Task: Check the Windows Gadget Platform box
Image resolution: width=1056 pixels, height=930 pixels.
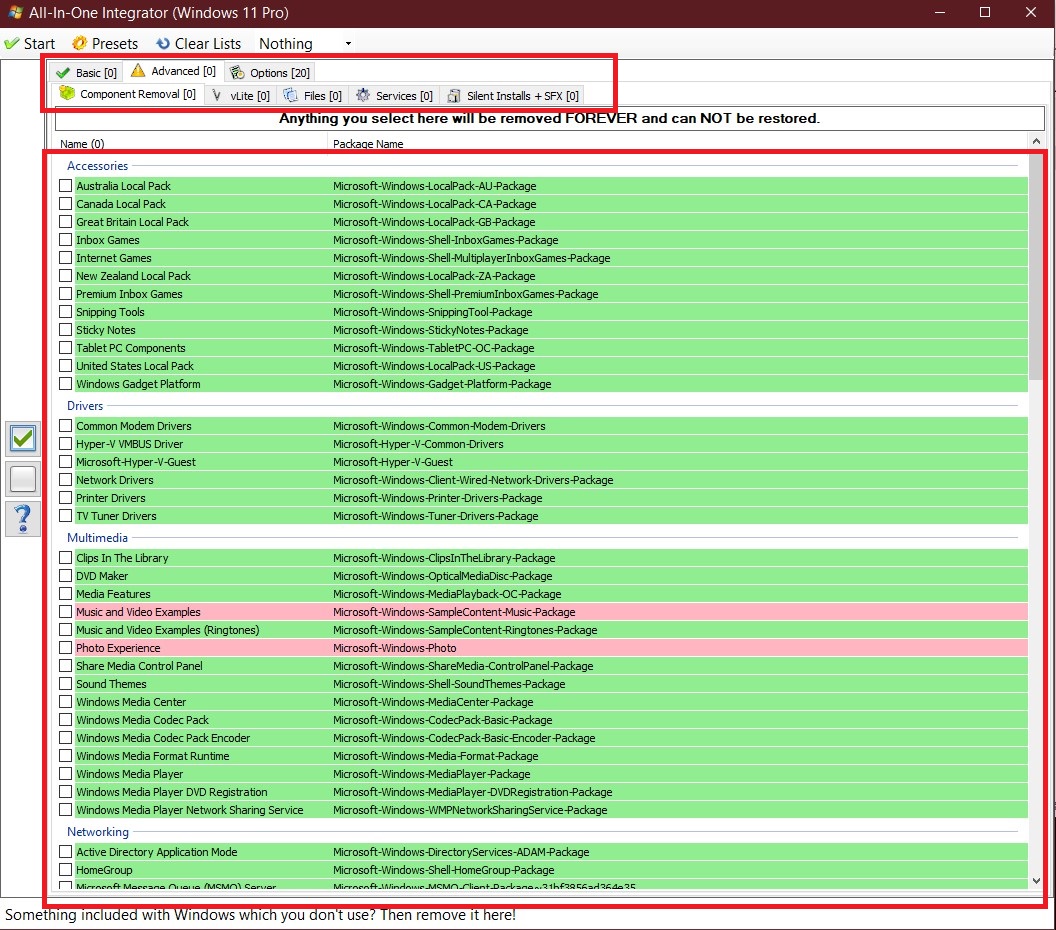Action: [65, 383]
